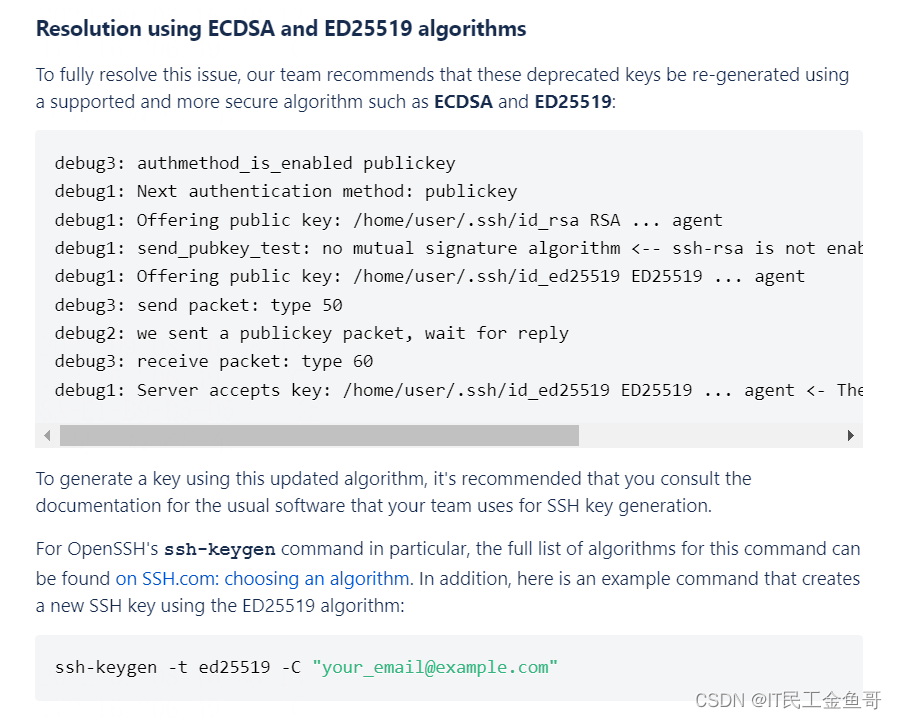
Task: Click the bold ssh-keygen term in the paragraph
Action: click(x=220, y=549)
